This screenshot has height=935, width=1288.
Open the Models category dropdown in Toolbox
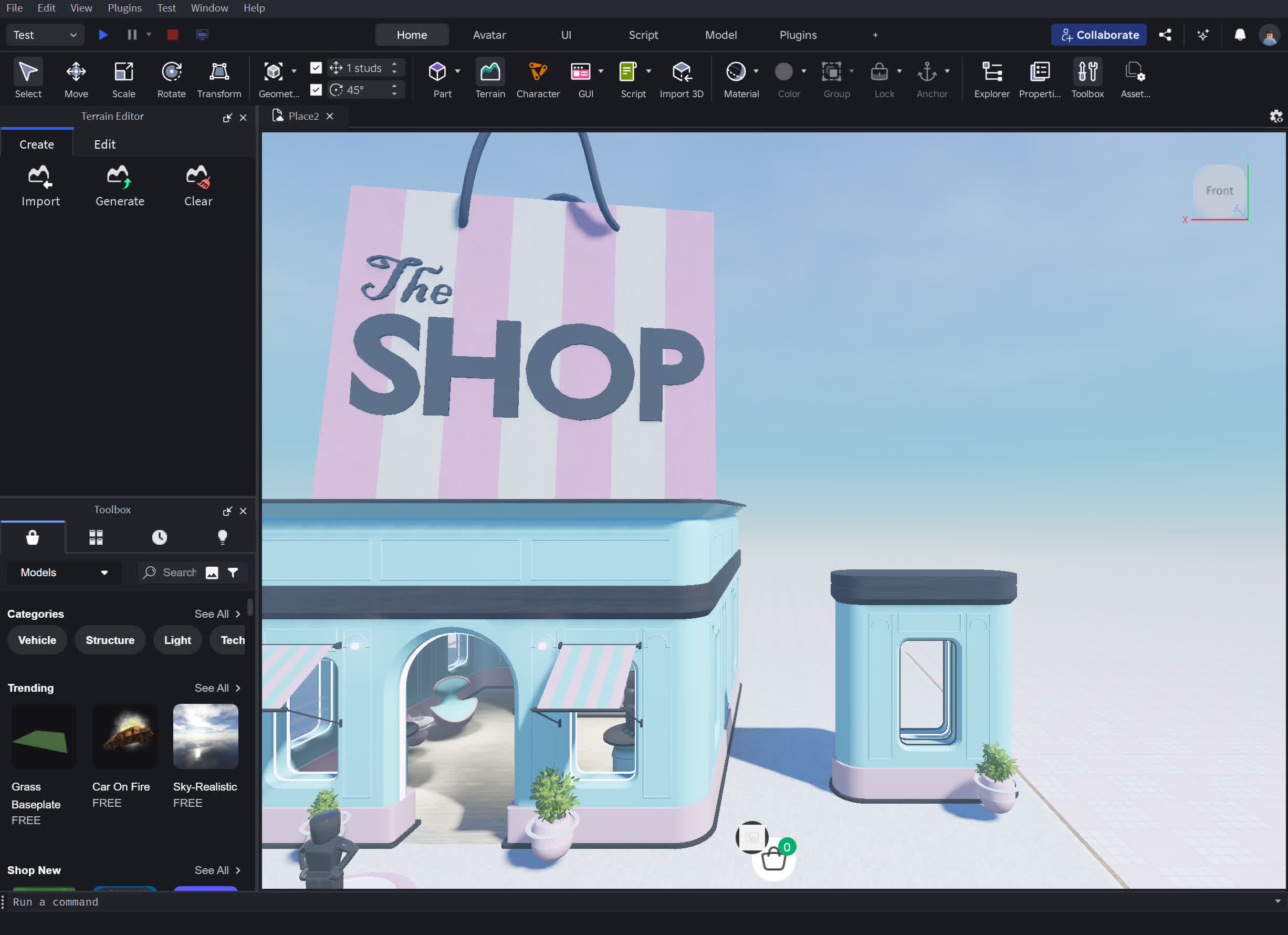pos(64,572)
